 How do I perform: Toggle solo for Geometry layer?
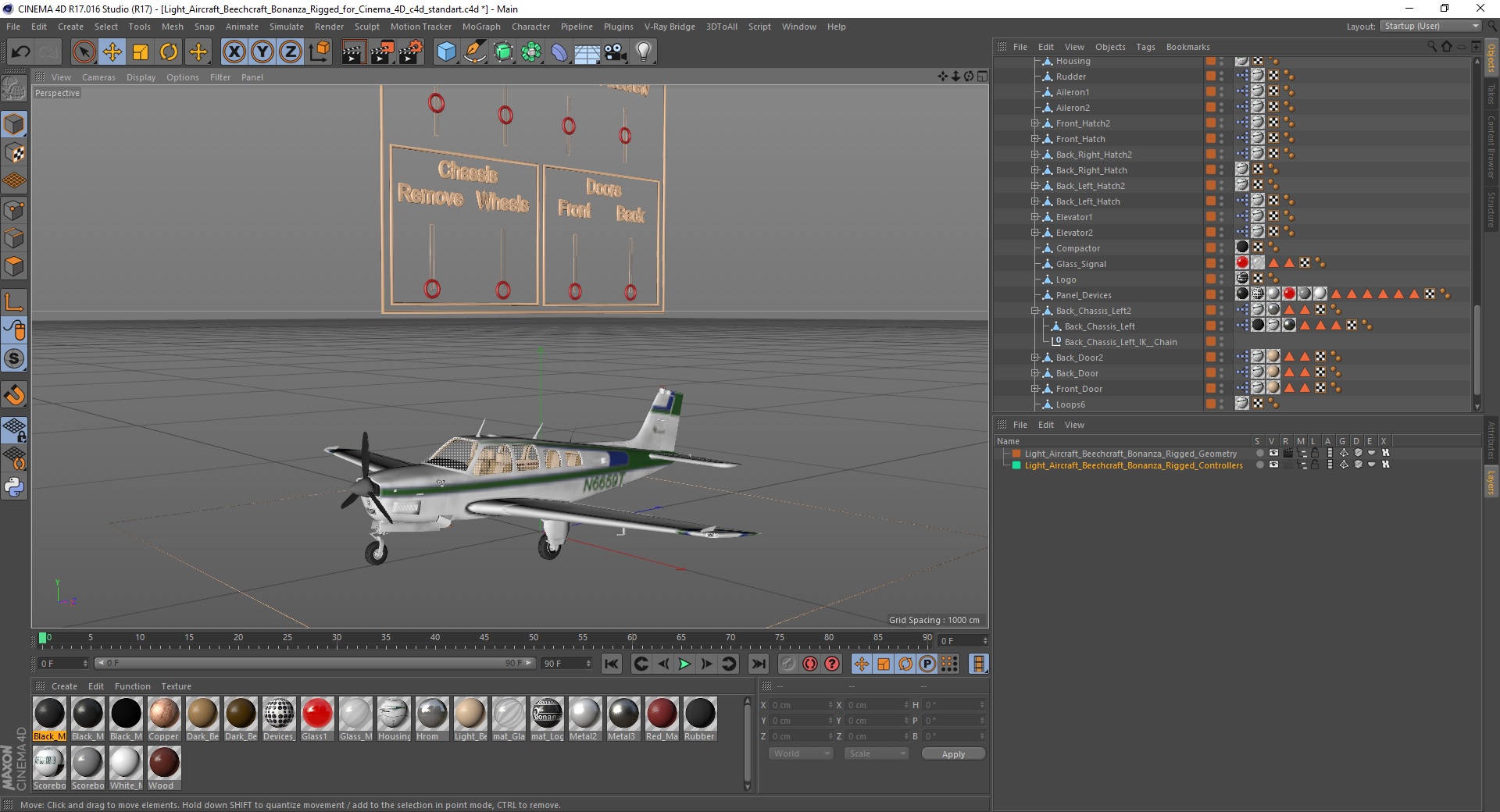tap(1259, 453)
